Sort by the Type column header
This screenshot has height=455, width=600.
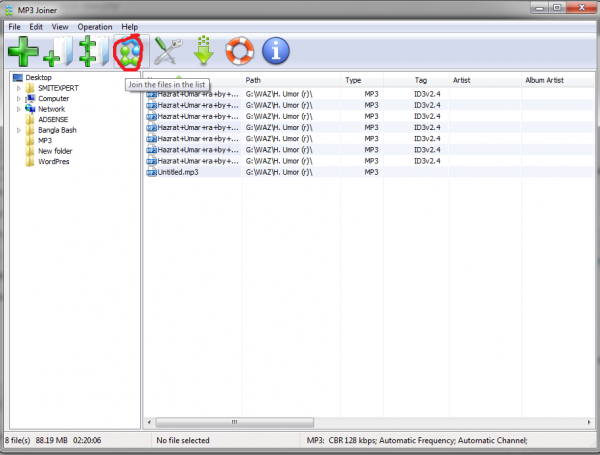pos(362,80)
